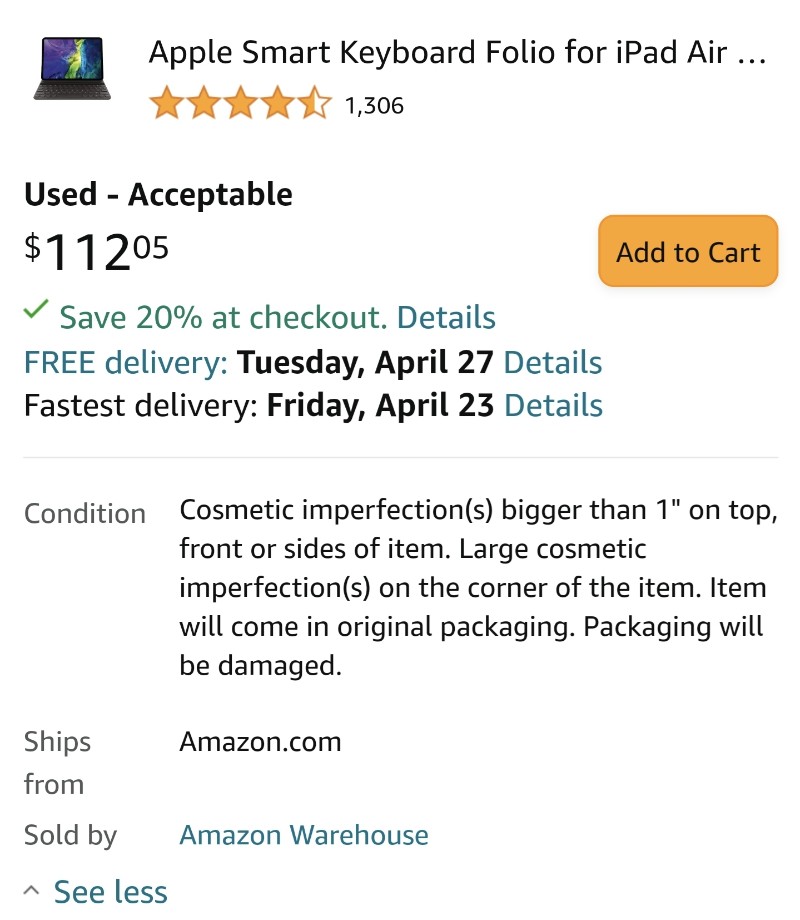Click the $112.05 price

pos(96,252)
